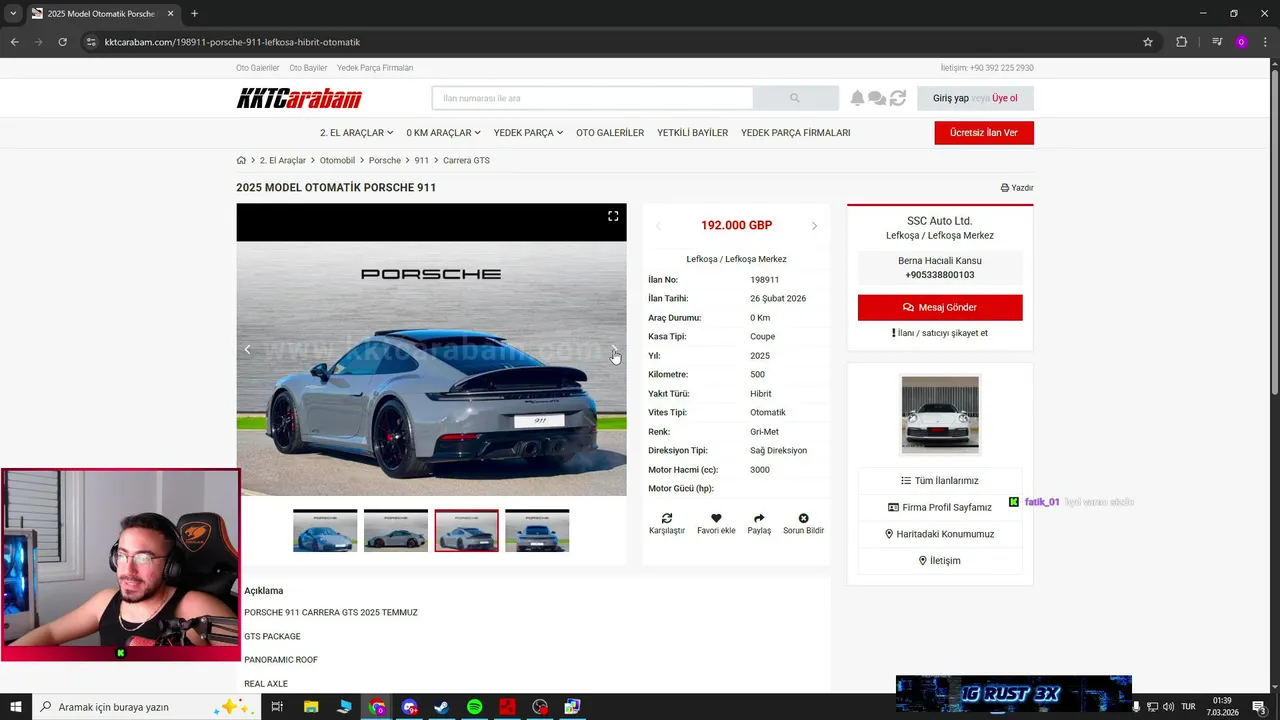Open the Chrome tab search dropdown

click(12, 13)
